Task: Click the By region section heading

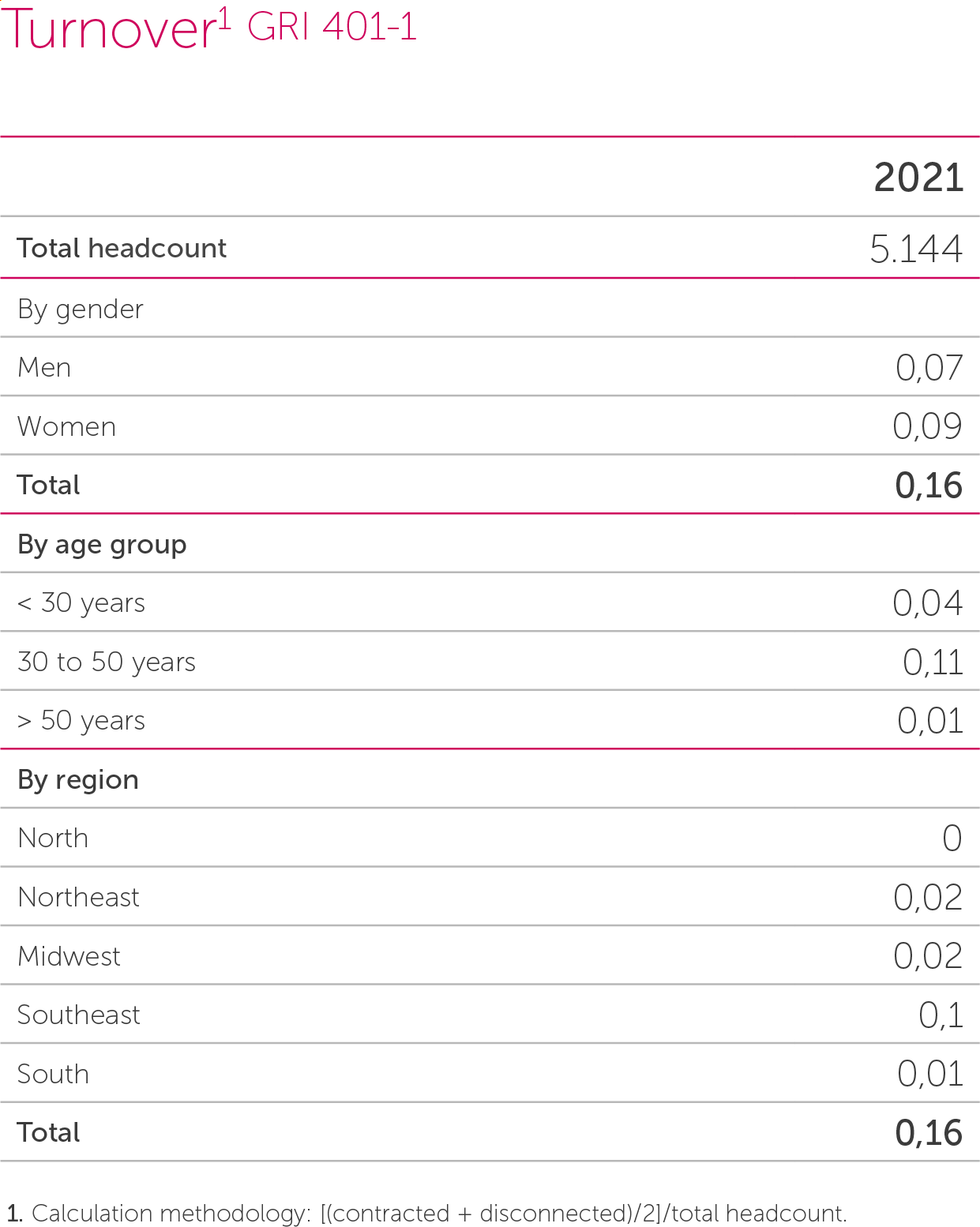Action: (78, 779)
